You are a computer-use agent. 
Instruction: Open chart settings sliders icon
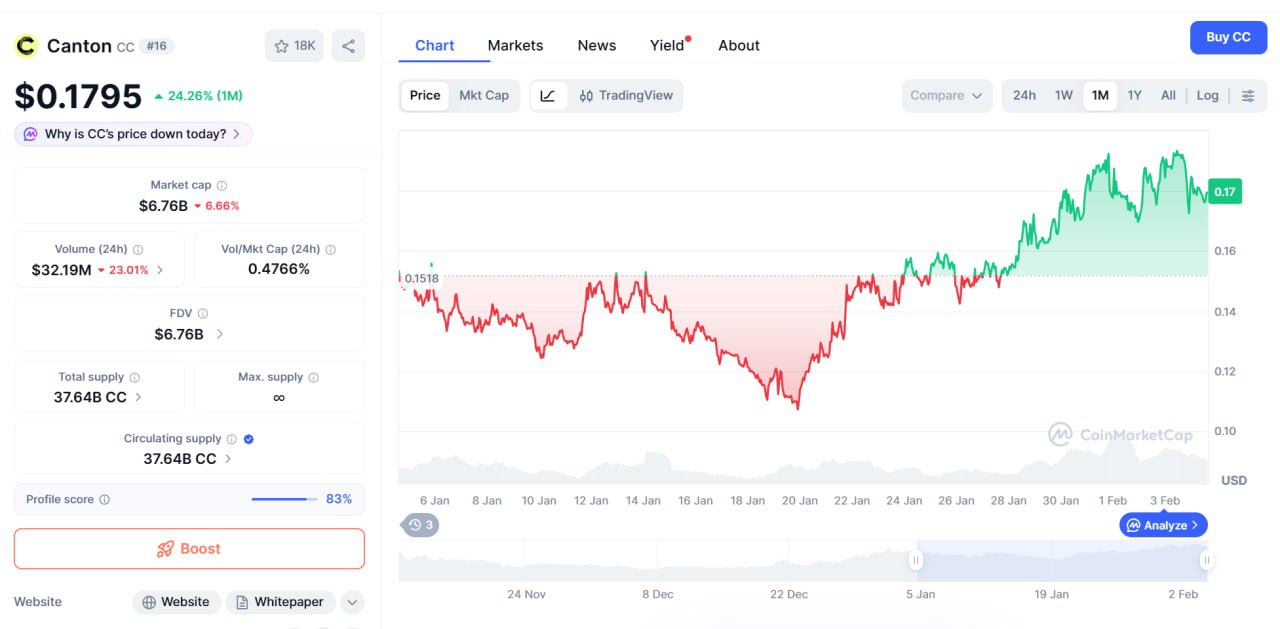click(1248, 96)
